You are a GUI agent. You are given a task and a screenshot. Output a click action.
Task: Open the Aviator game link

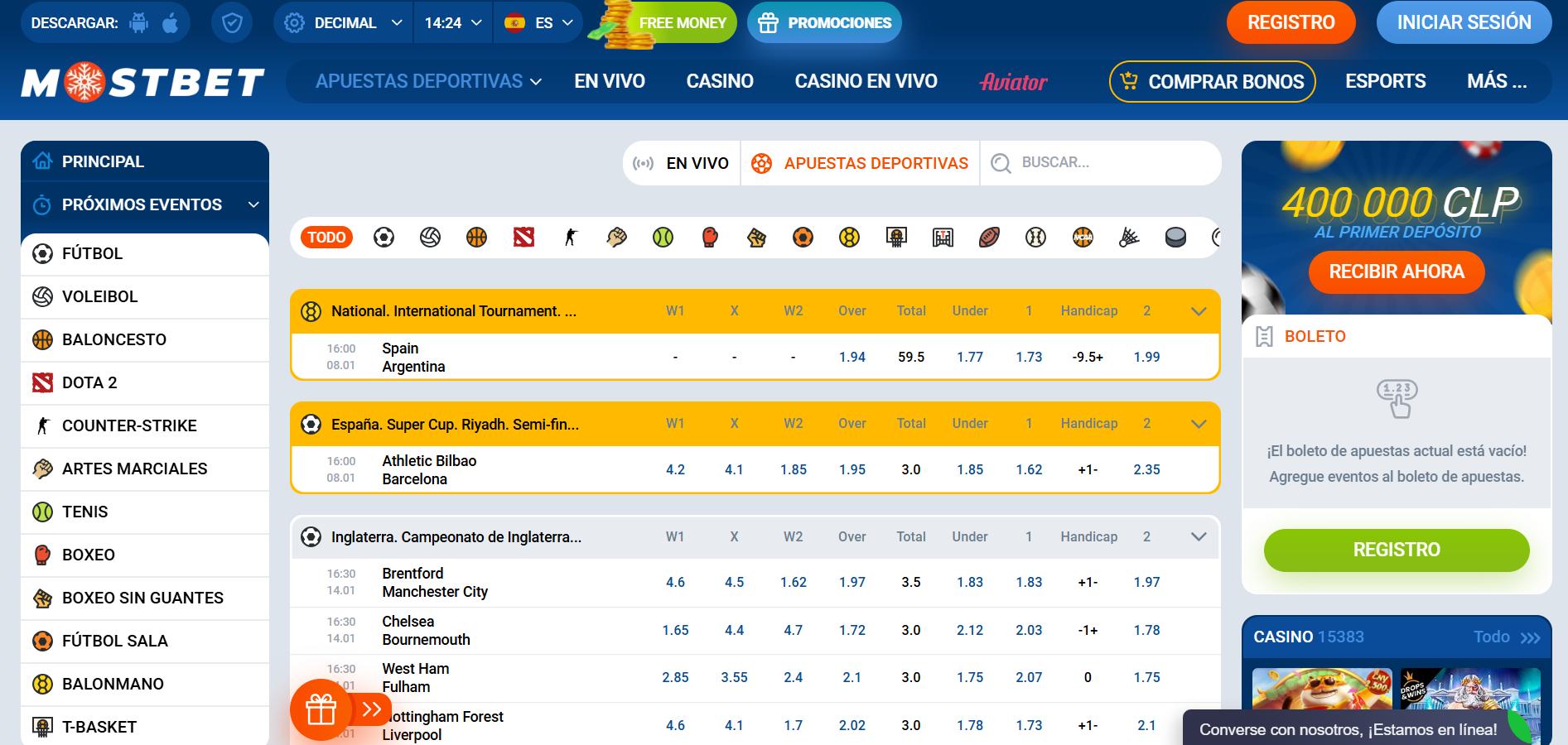pos(1014,81)
